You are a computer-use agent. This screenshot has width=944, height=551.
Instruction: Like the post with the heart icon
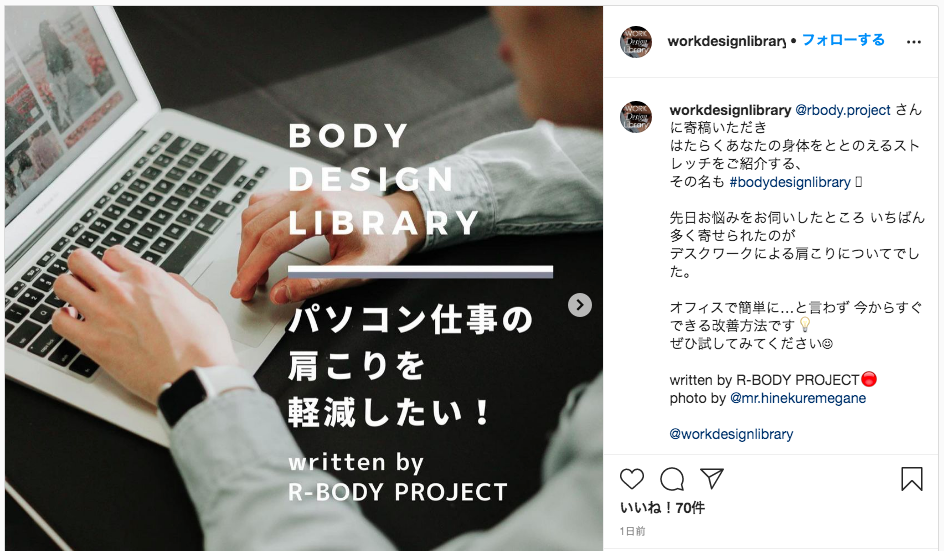(632, 479)
